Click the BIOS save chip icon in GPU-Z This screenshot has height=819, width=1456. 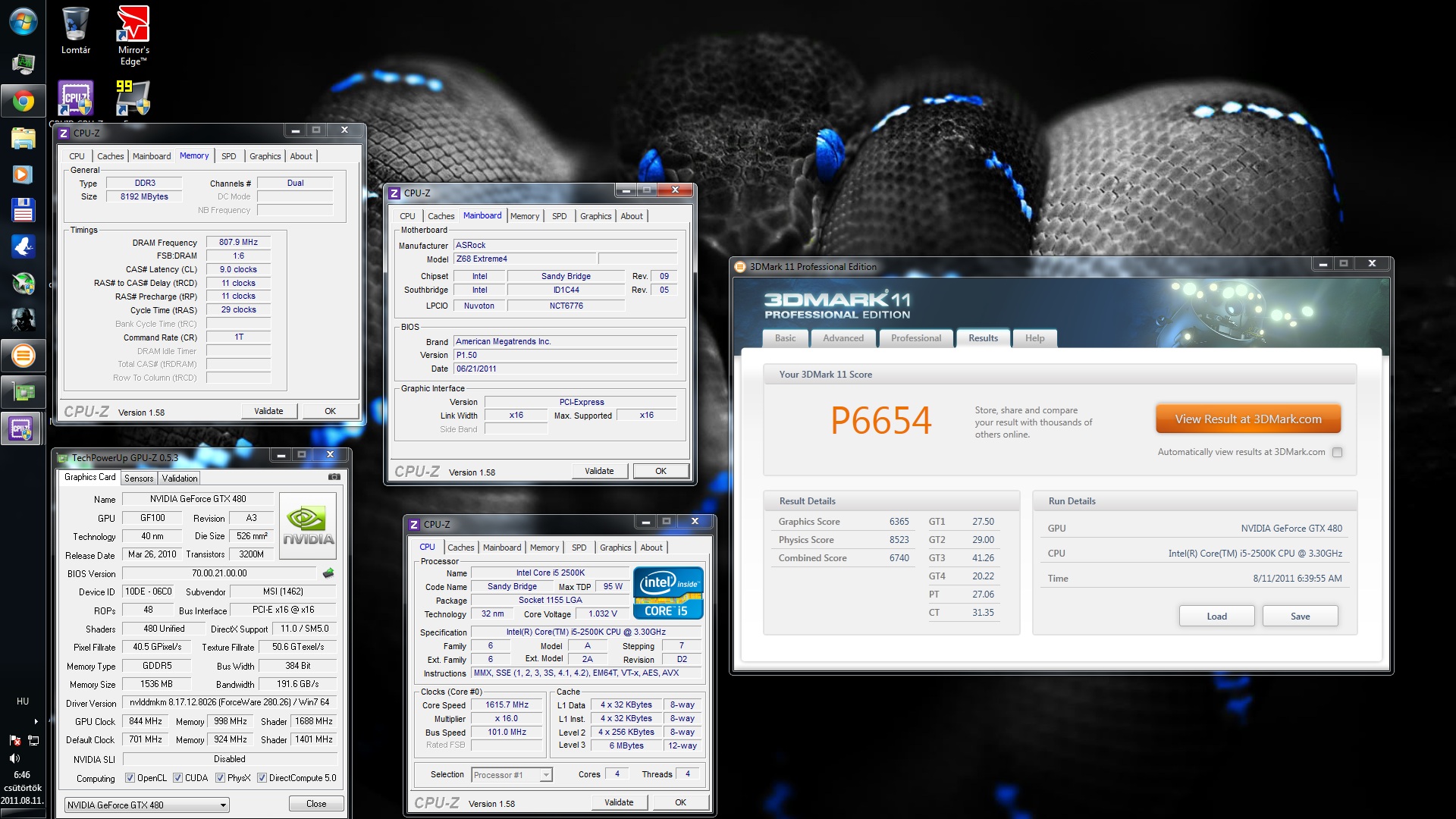(x=328, y=573)
